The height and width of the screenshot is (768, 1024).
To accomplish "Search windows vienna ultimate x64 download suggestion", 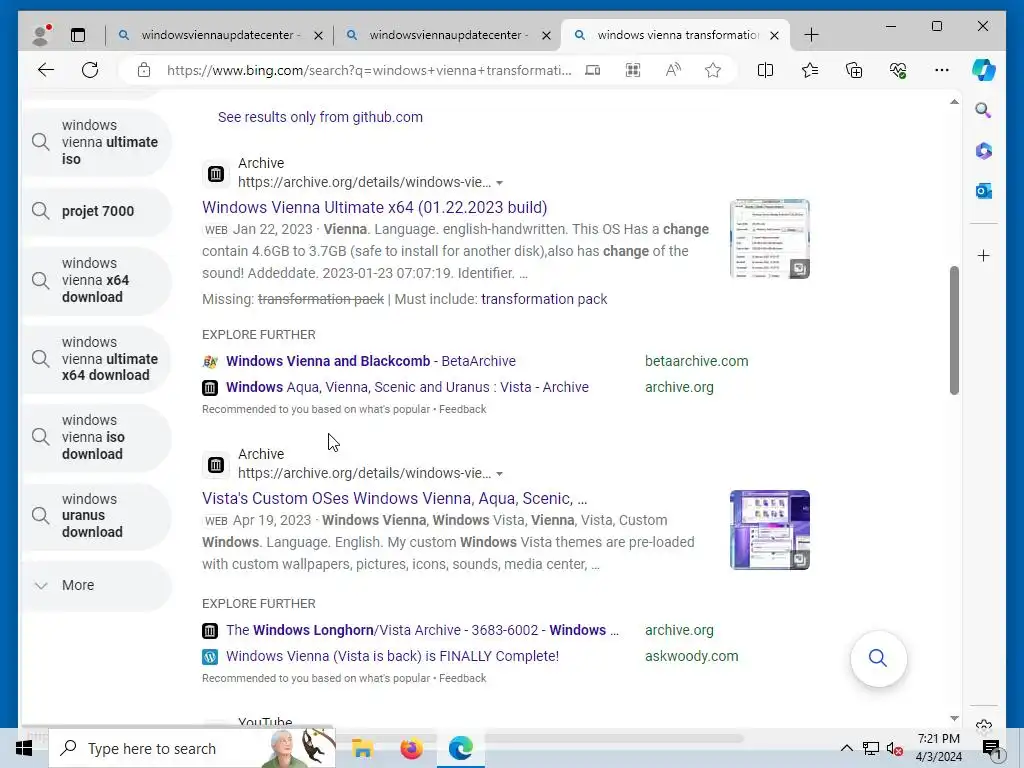I will tap(97, 359).
